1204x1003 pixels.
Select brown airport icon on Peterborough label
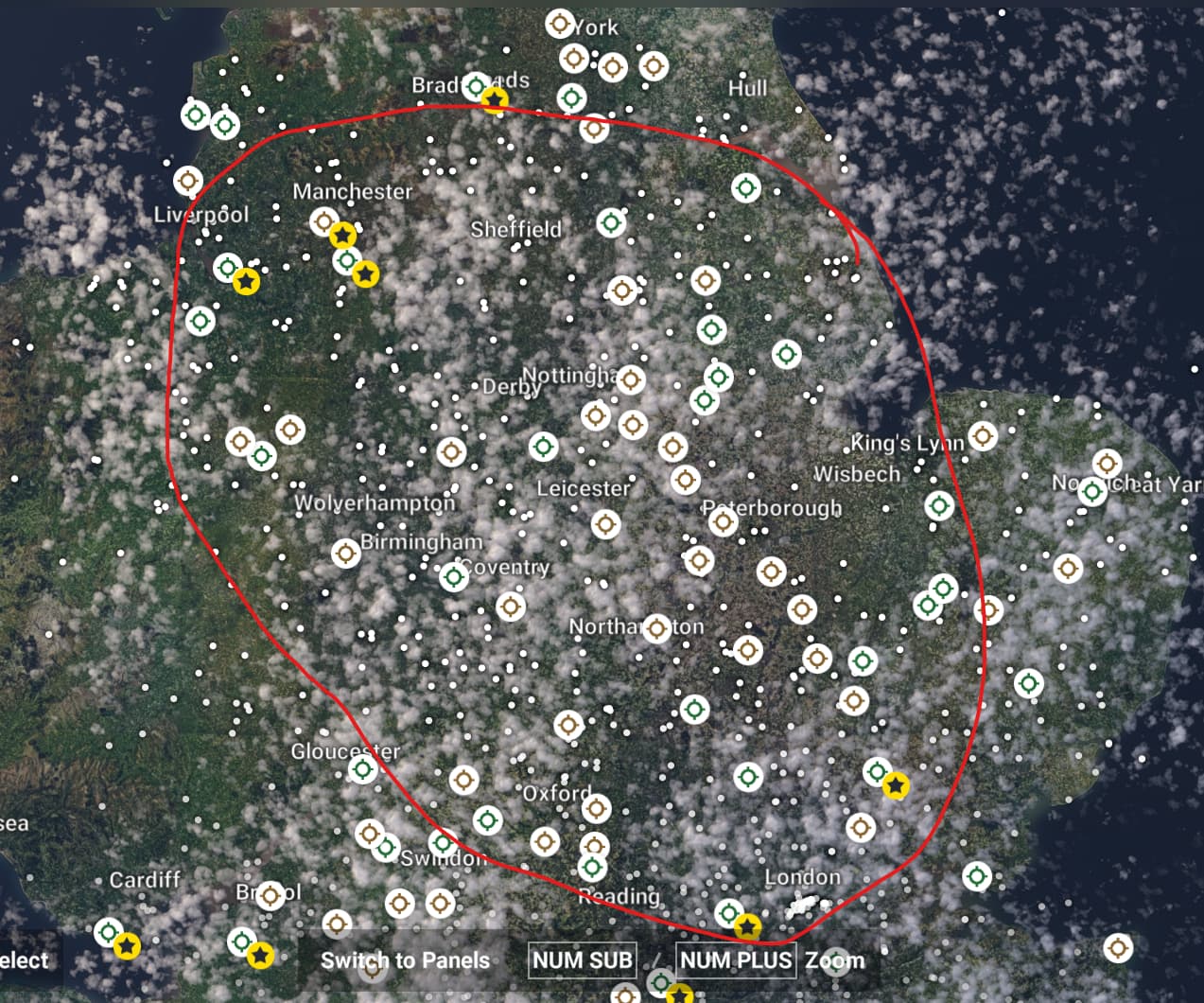(723, 520)
